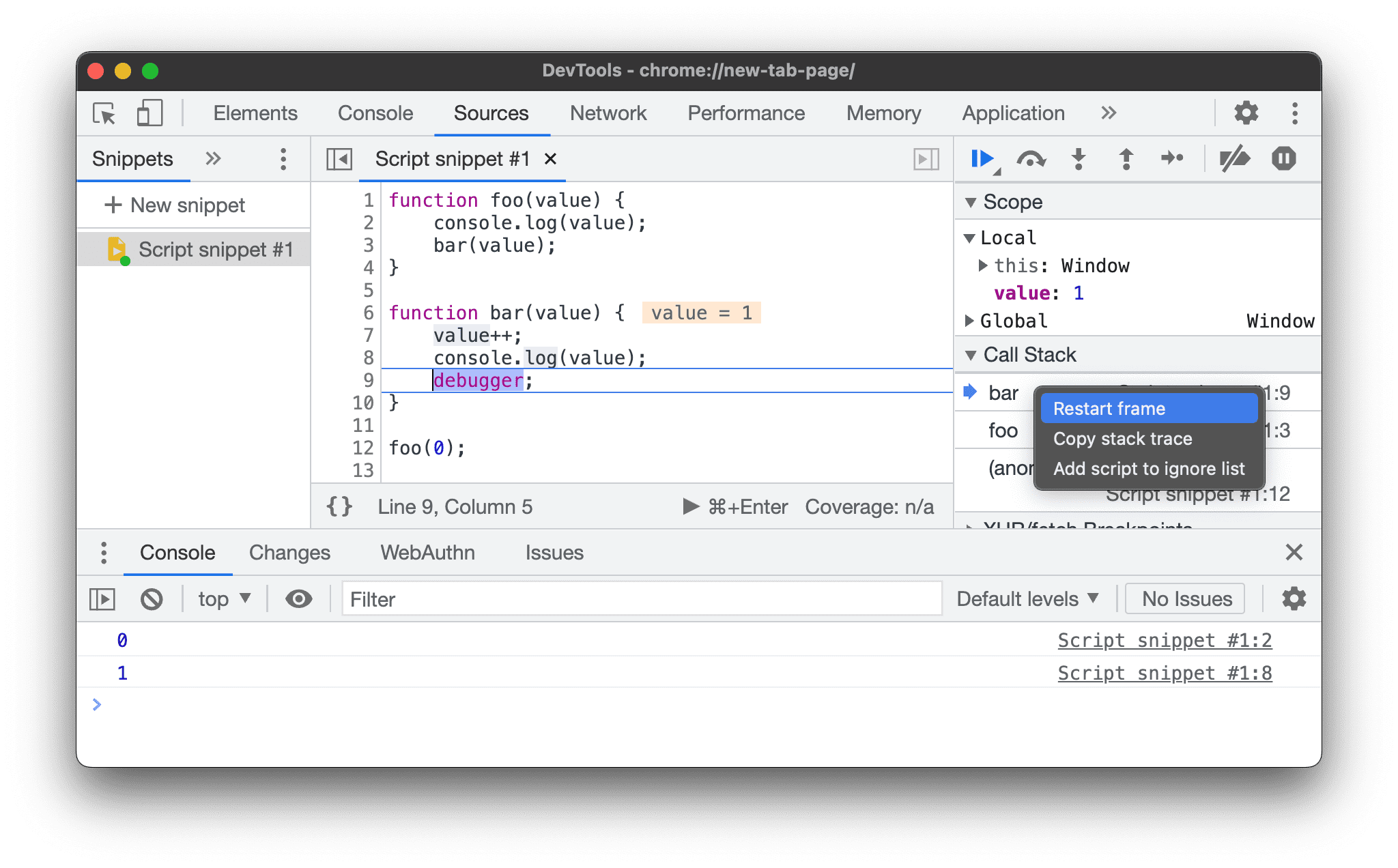Click the Deactivate breakpoints icon
1398x868 pixels.
[1232, 158]
